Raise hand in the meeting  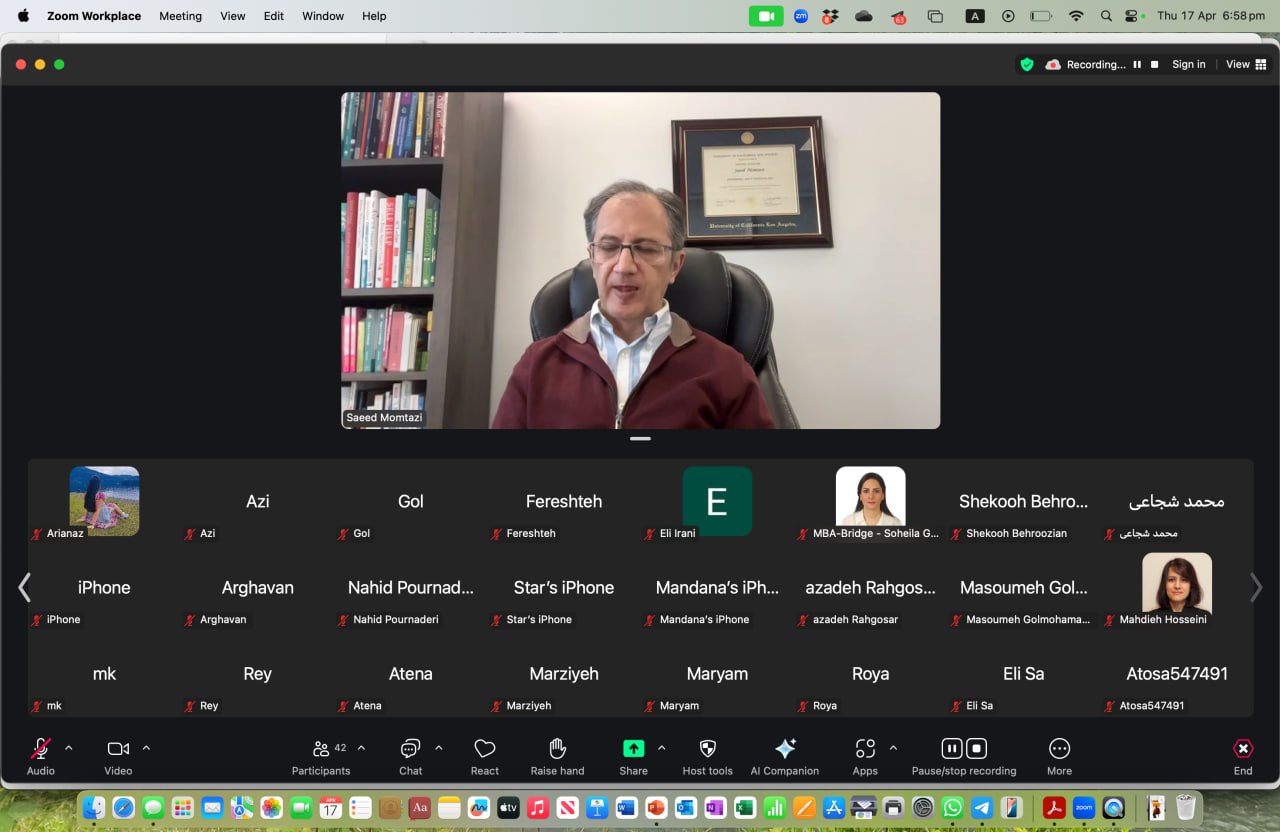click(557, 750)
